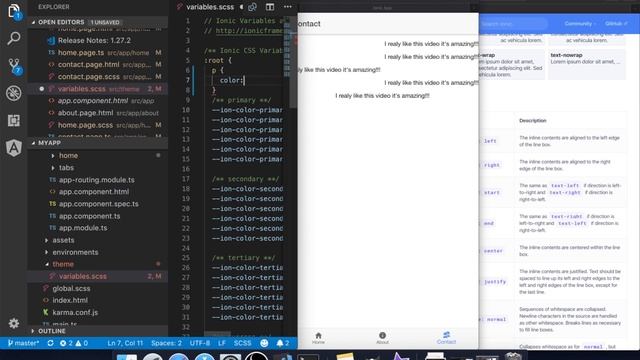The image size is (640, 360).
Task: Select Contact tab in app preview
Action: pos(446,338)
